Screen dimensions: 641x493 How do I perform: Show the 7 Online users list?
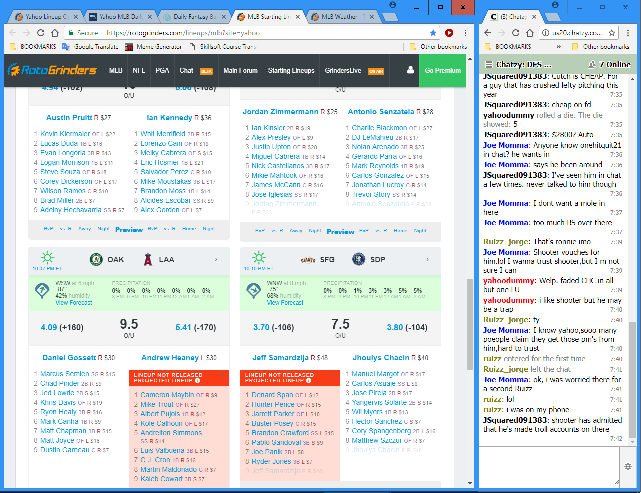point(609,65)
